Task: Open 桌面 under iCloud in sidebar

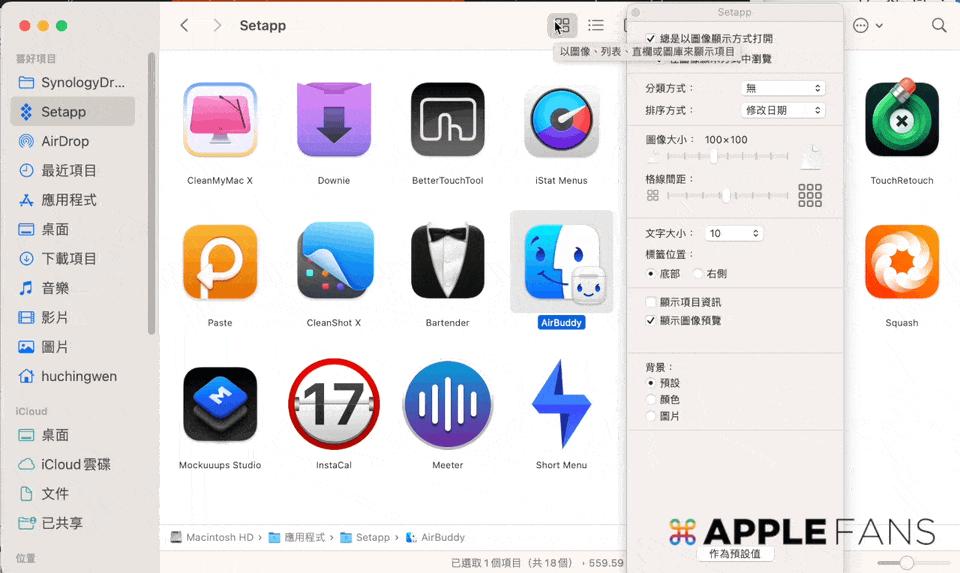Action: pyautogui.click(x=72, y=435)
